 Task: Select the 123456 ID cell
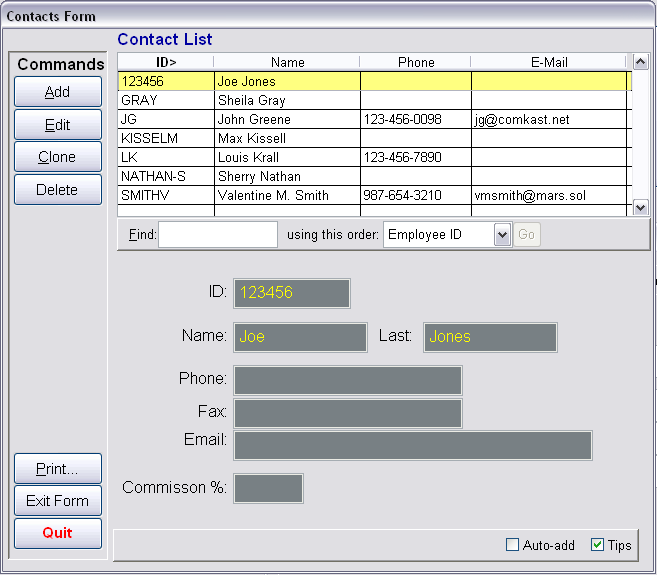(166, 81)
